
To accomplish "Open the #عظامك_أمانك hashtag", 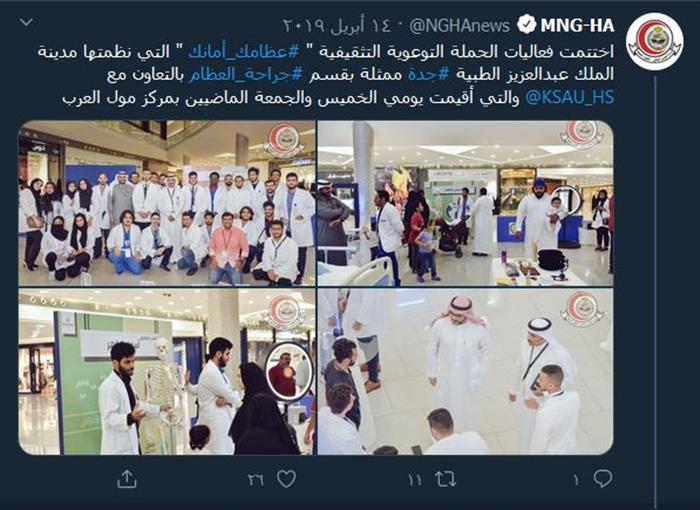I will (x=245, y=51).
